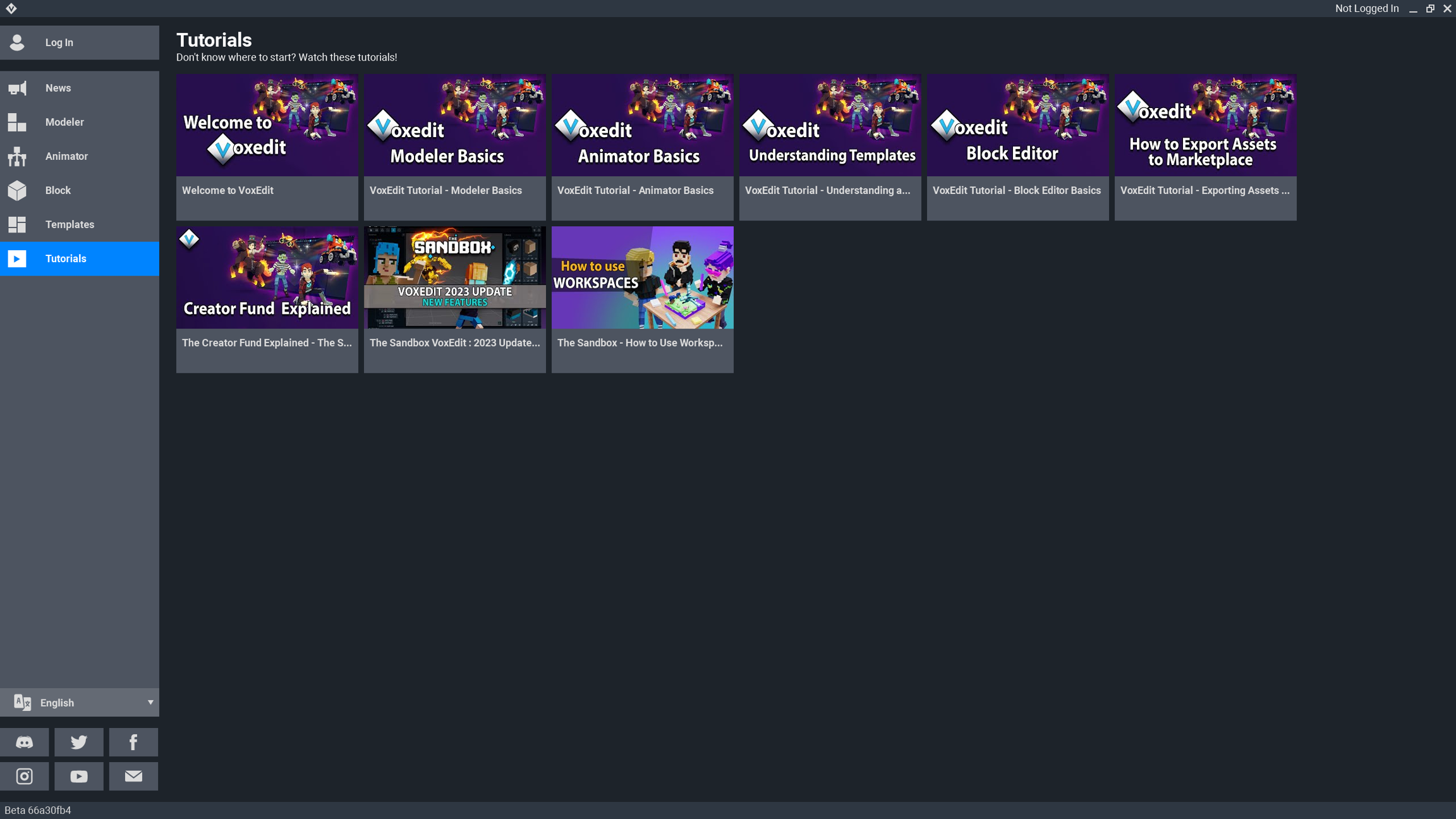Click the user avatar Log In icon

[x=17, y=42]
